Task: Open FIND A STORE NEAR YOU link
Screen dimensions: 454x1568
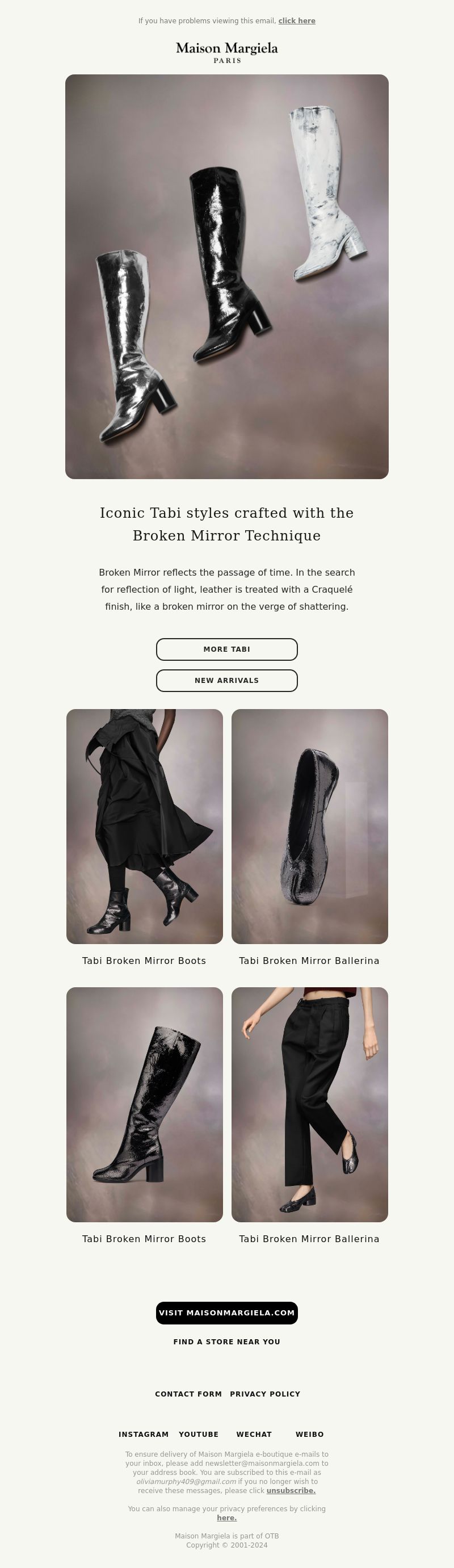Action: pos(227,1341)
